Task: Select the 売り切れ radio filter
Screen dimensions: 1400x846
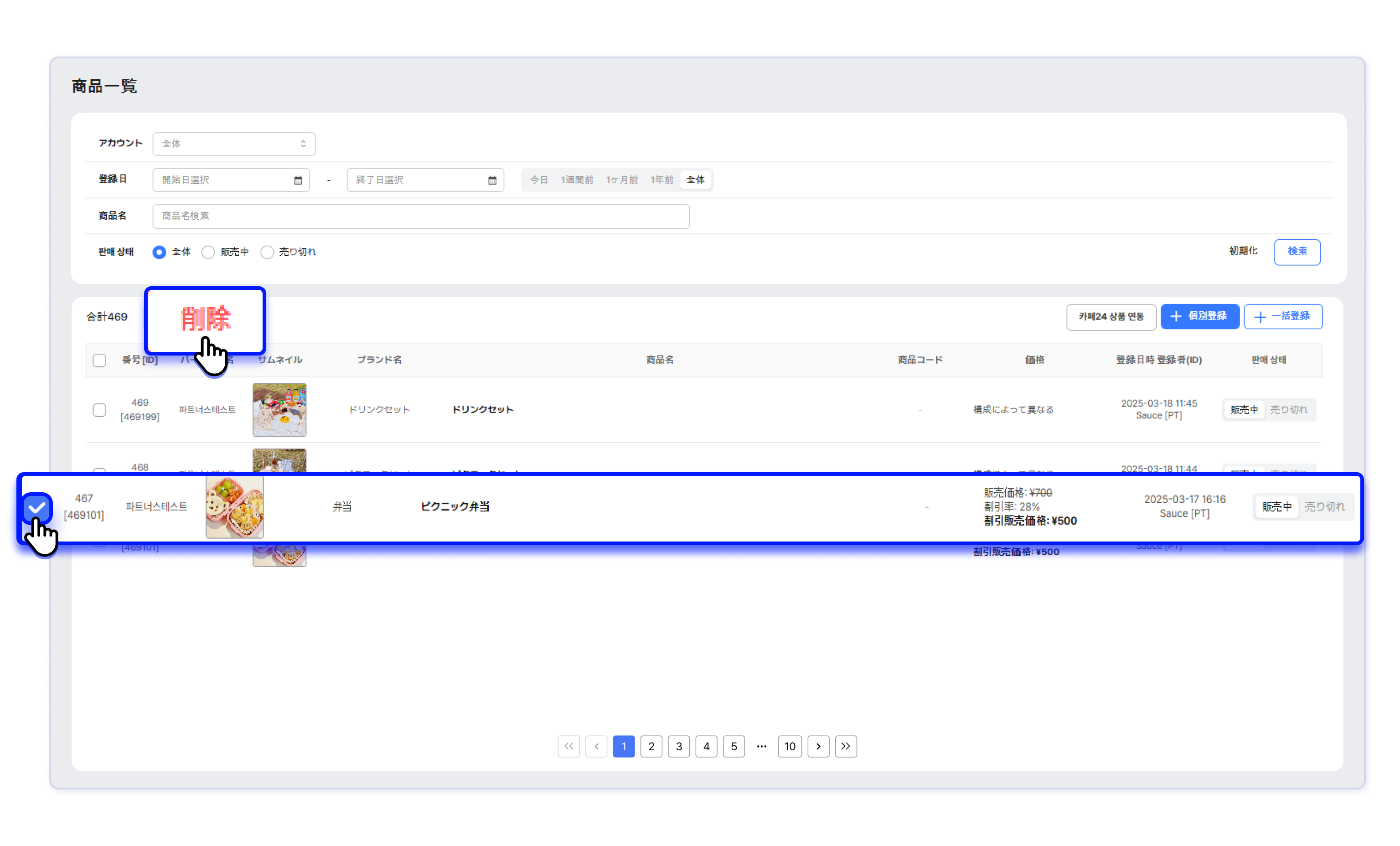Action: pos(267,252)
